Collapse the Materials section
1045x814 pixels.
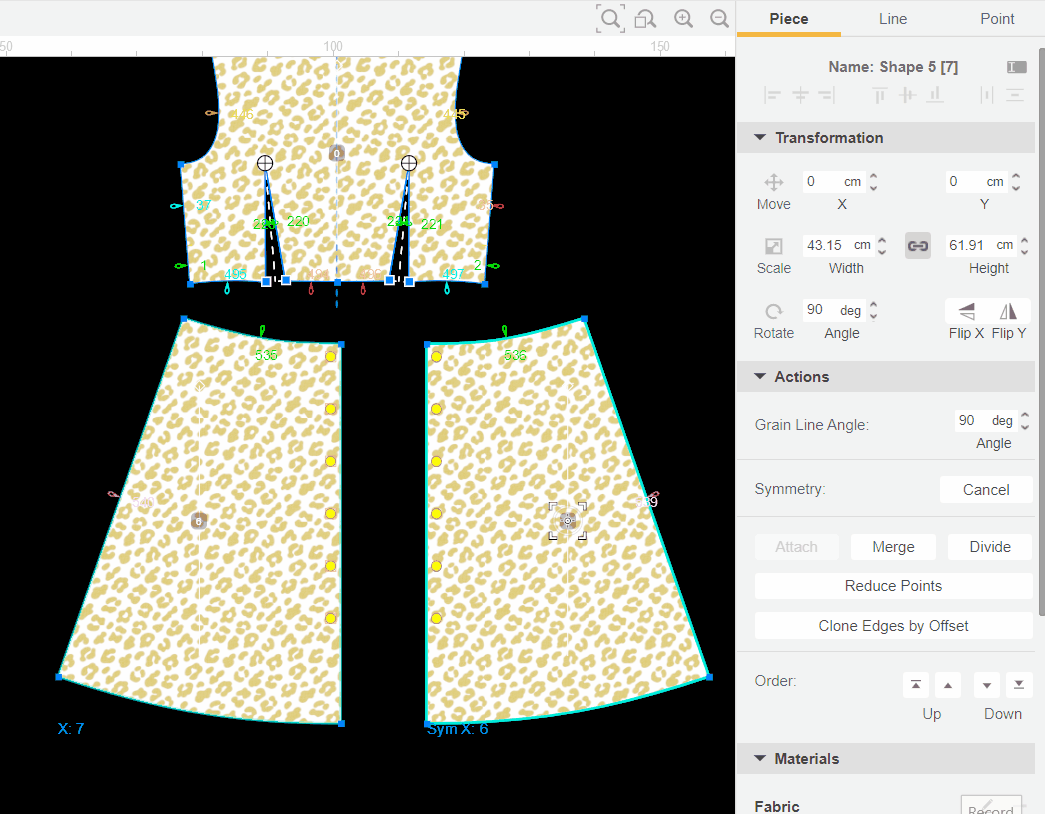coord(760,759)
